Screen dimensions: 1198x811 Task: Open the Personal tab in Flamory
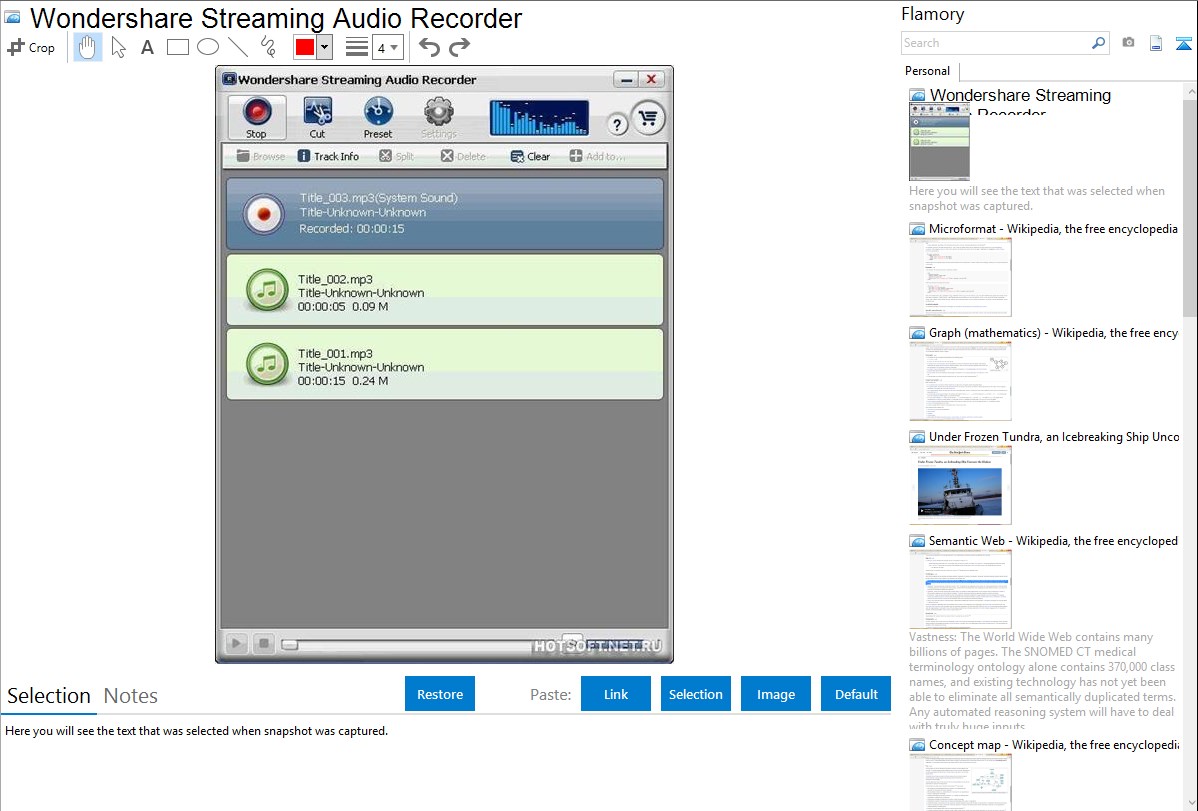click(928, 71)
